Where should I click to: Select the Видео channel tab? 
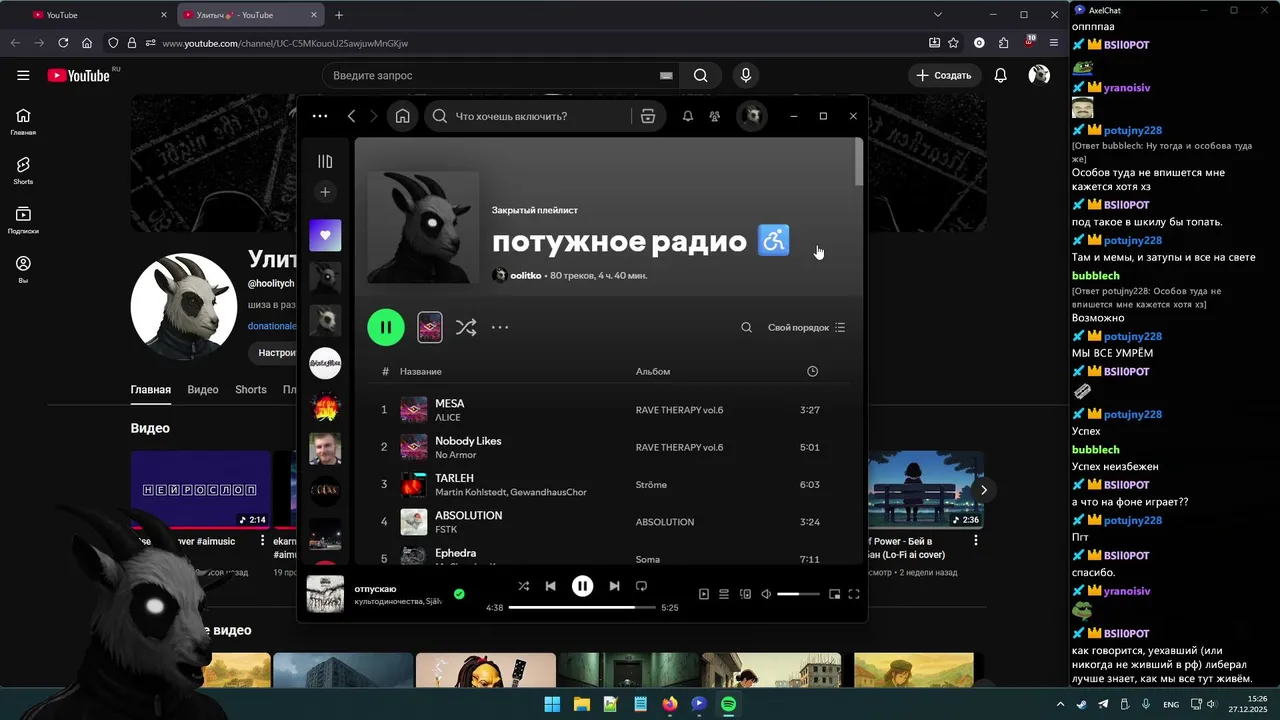(x=203, y=390)
